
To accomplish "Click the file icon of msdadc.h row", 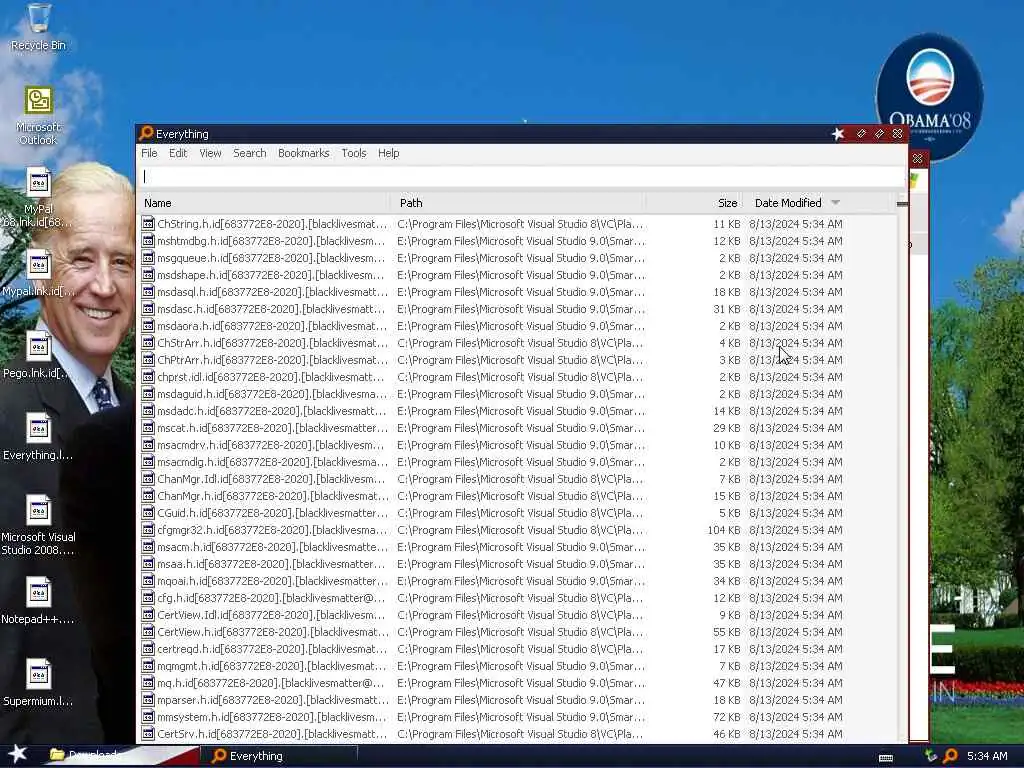I will coord(148,411).
